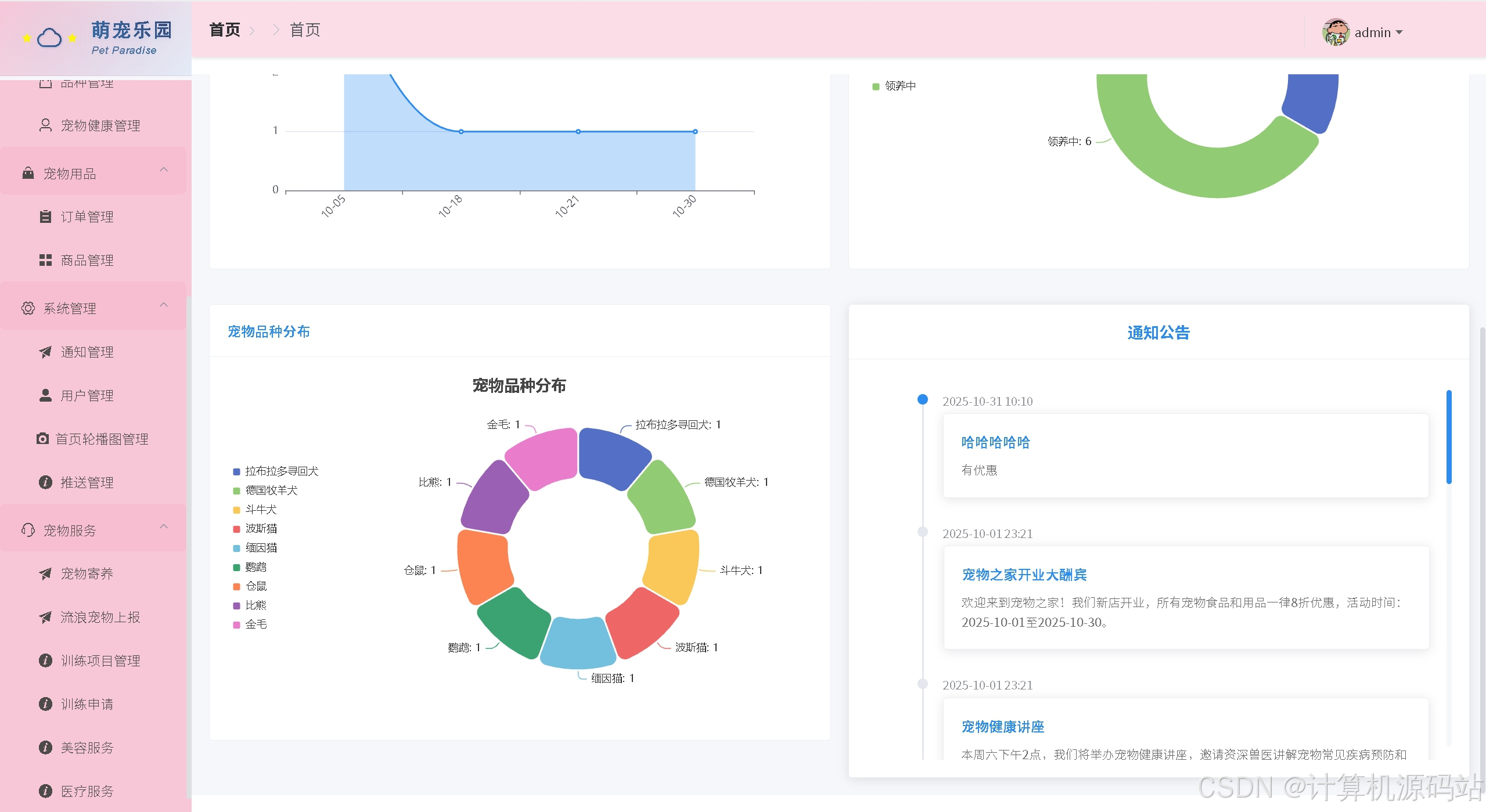Click the notice list blue scrollbar thumb
Image resolution: width=1486 pixels, height=812 pixels.
[x=1449, y=436]
